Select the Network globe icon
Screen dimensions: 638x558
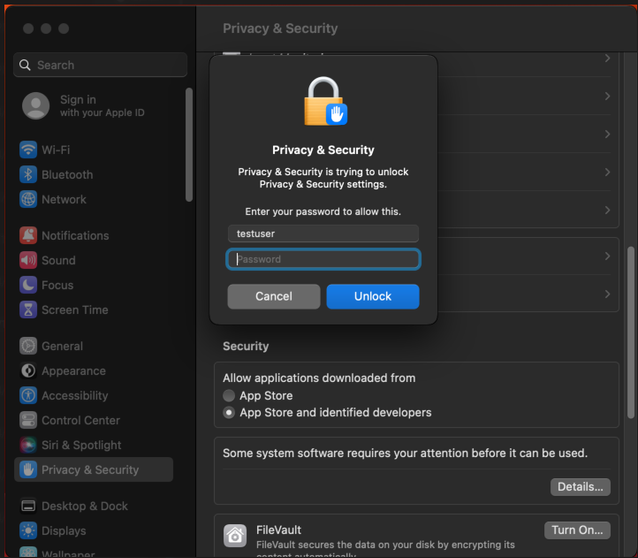(28, 200)
